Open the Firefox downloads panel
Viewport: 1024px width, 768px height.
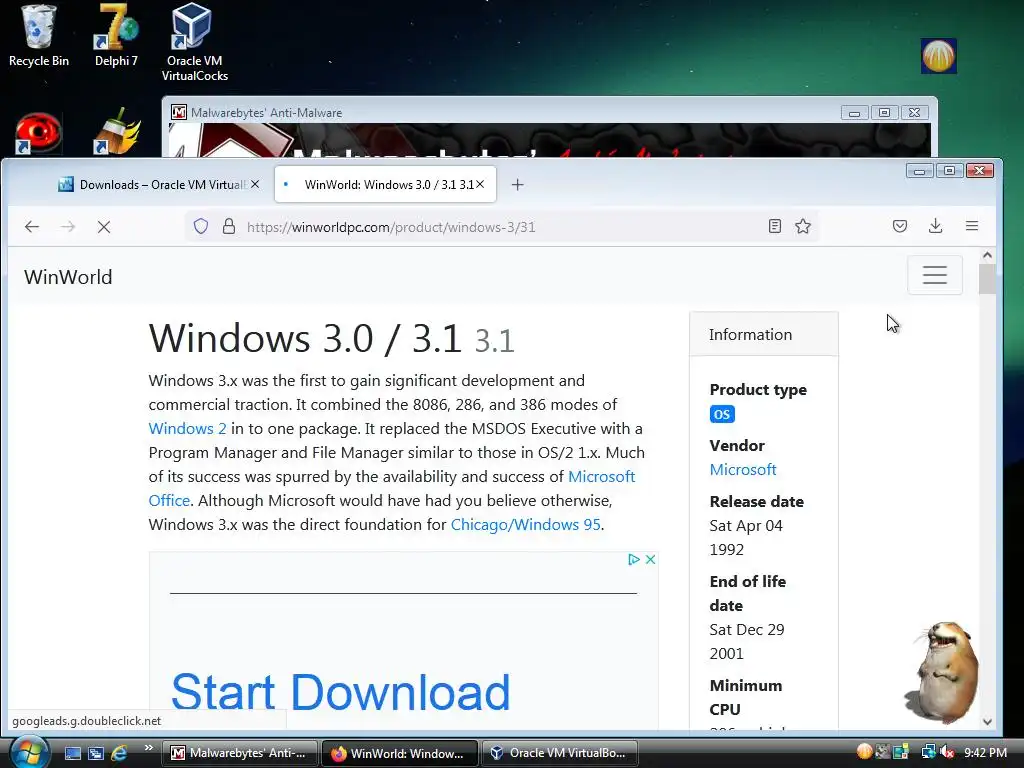(x=936, y=226)
